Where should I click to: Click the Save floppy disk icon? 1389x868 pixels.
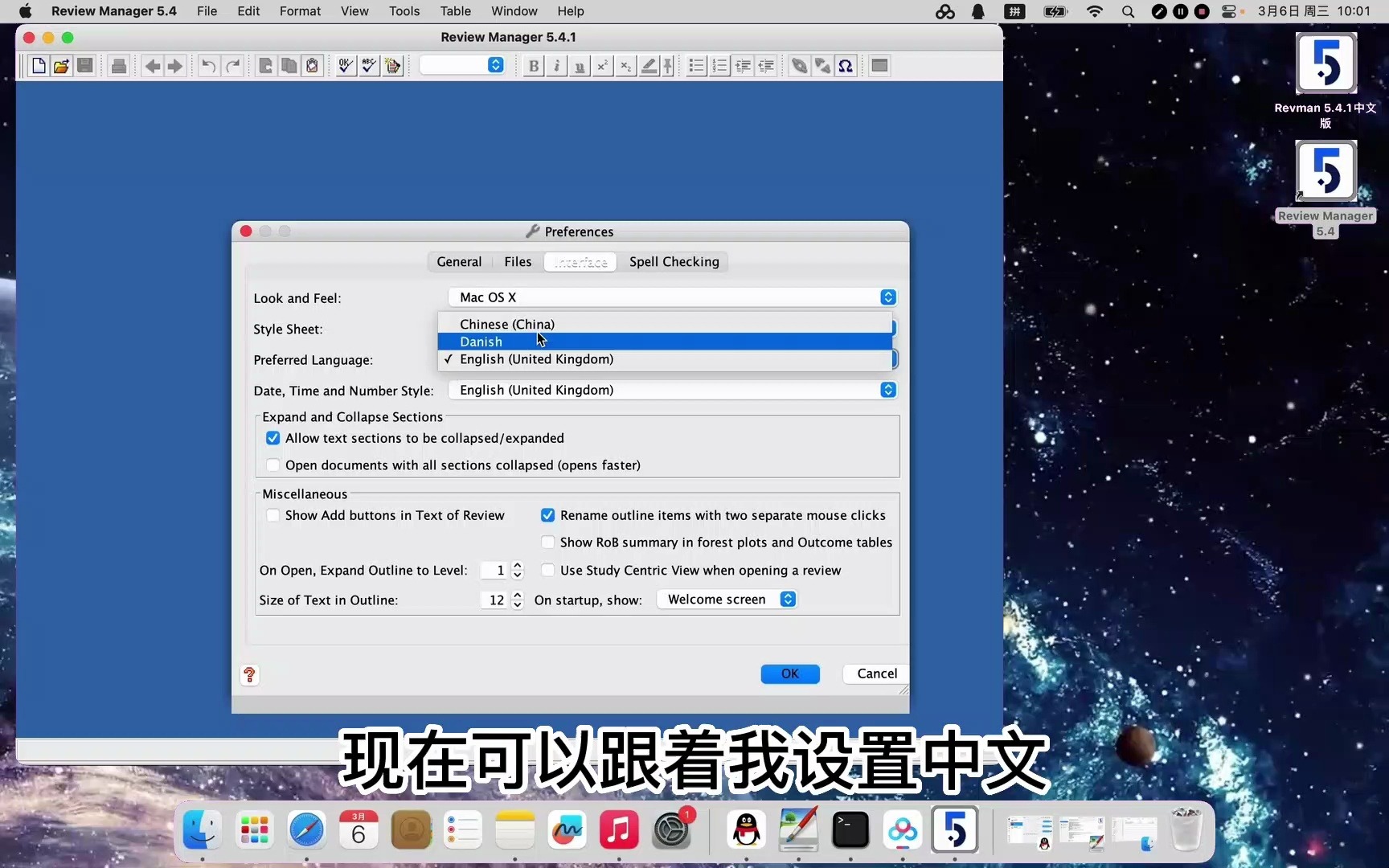pos(84,66)
